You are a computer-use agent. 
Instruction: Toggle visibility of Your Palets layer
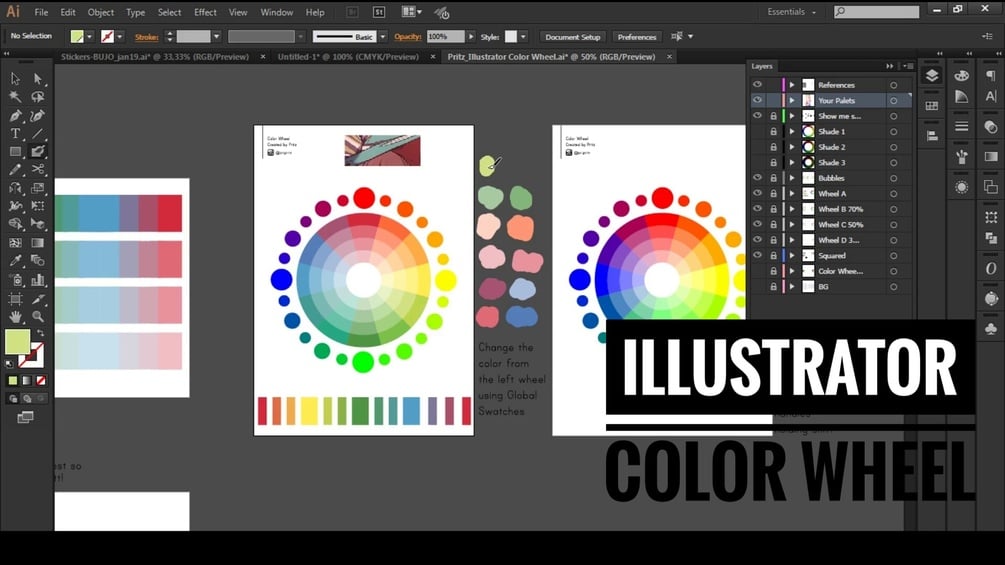pos(758,101)
